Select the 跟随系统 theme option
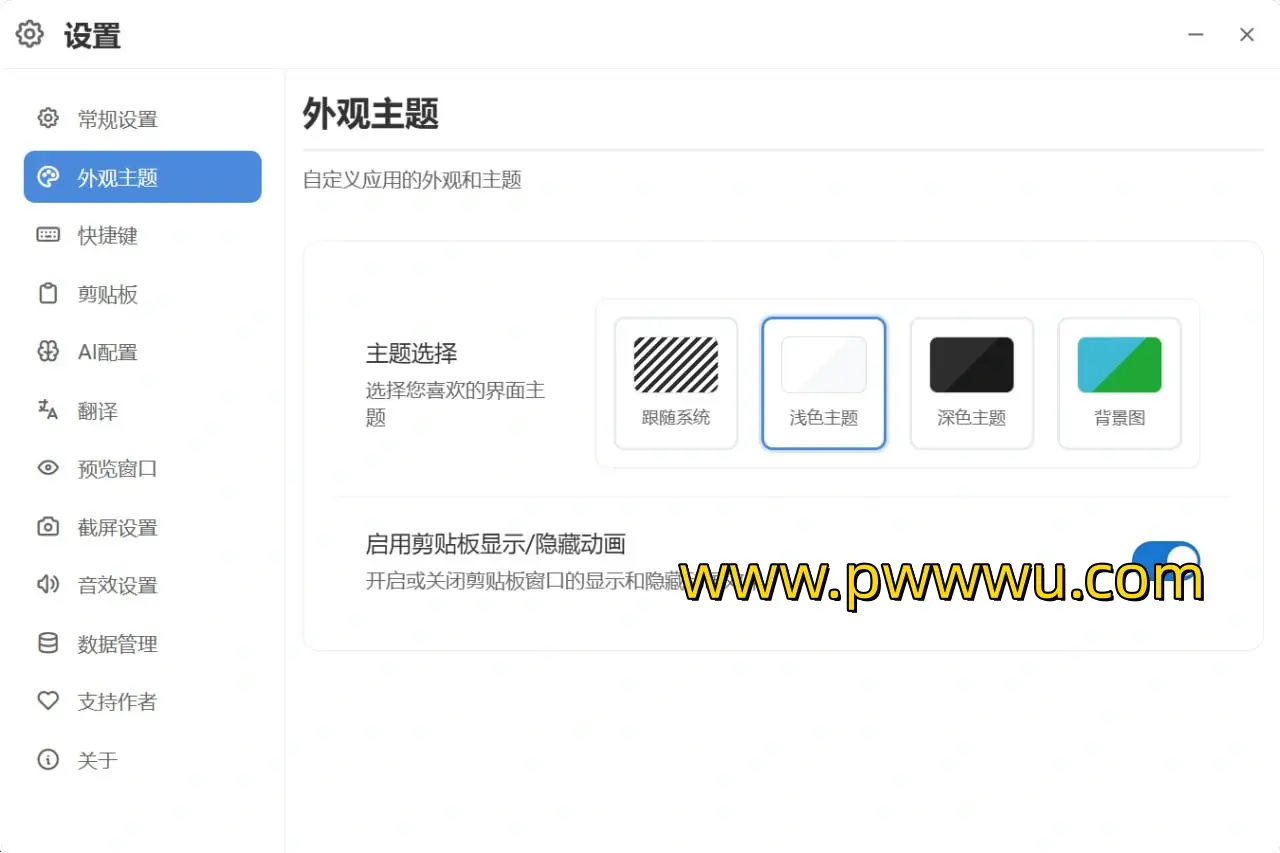 (x=676, y=384)
